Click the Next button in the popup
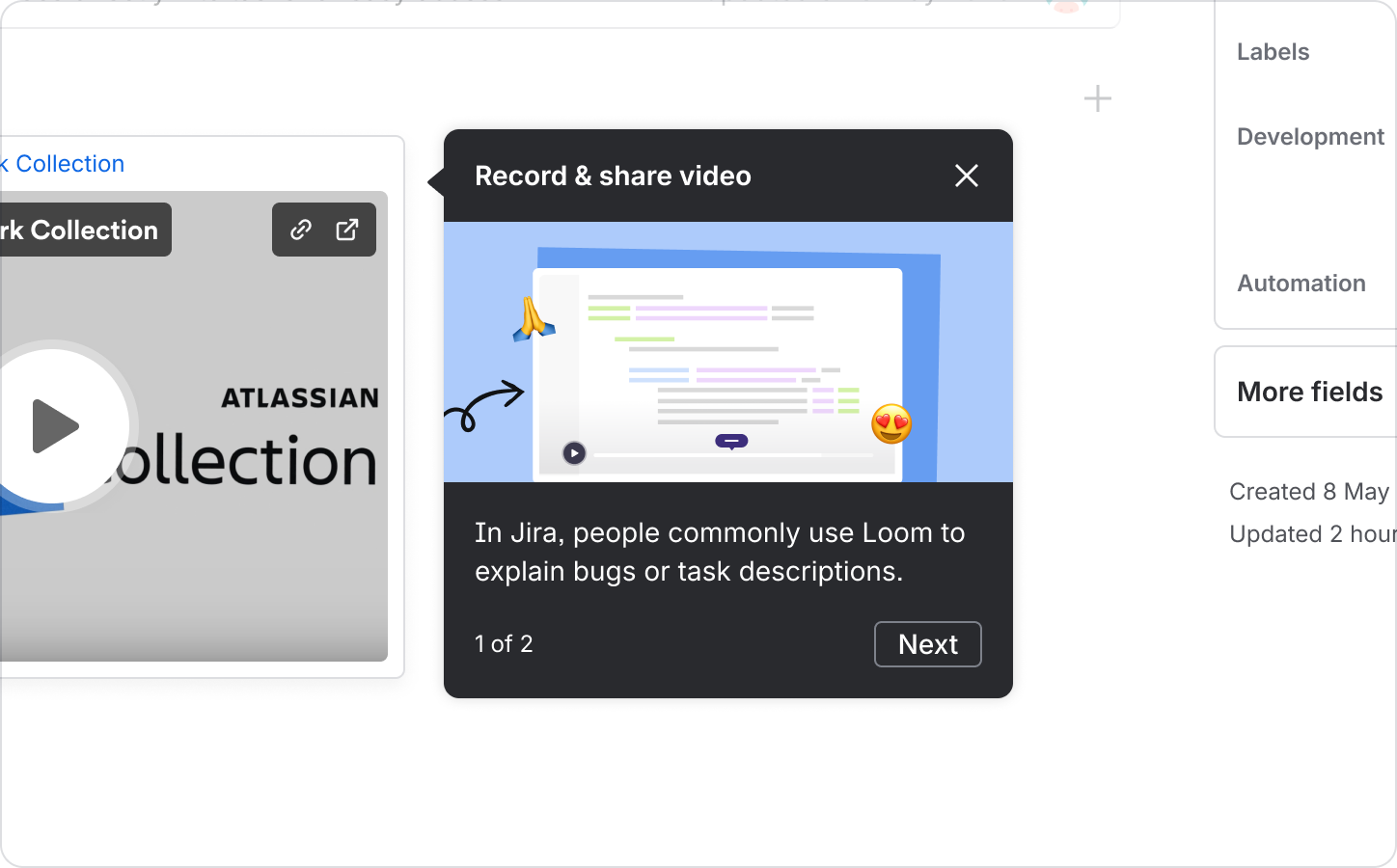Image resolution: width=1397 pixels, height=868 pixels. tap(928, 644)
